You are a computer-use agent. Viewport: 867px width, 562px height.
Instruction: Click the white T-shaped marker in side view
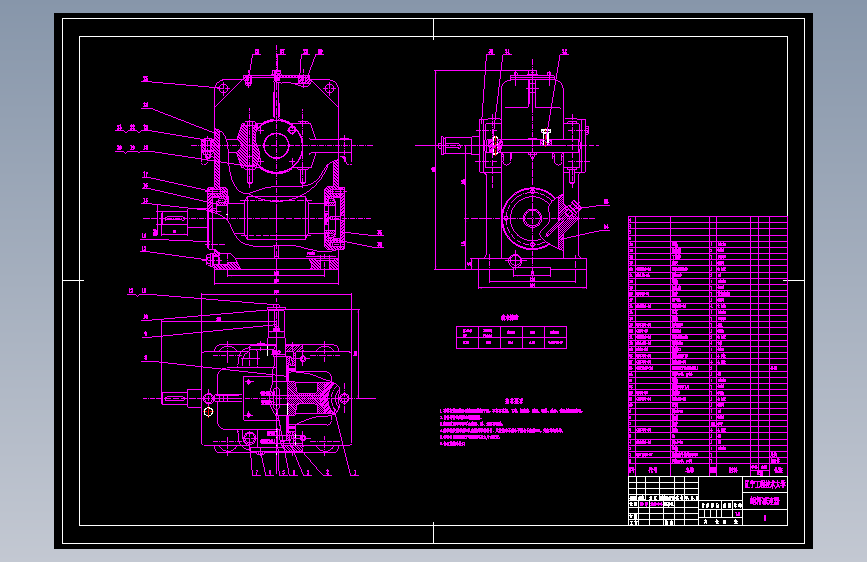pyautogui.click(x=546, y=136)
